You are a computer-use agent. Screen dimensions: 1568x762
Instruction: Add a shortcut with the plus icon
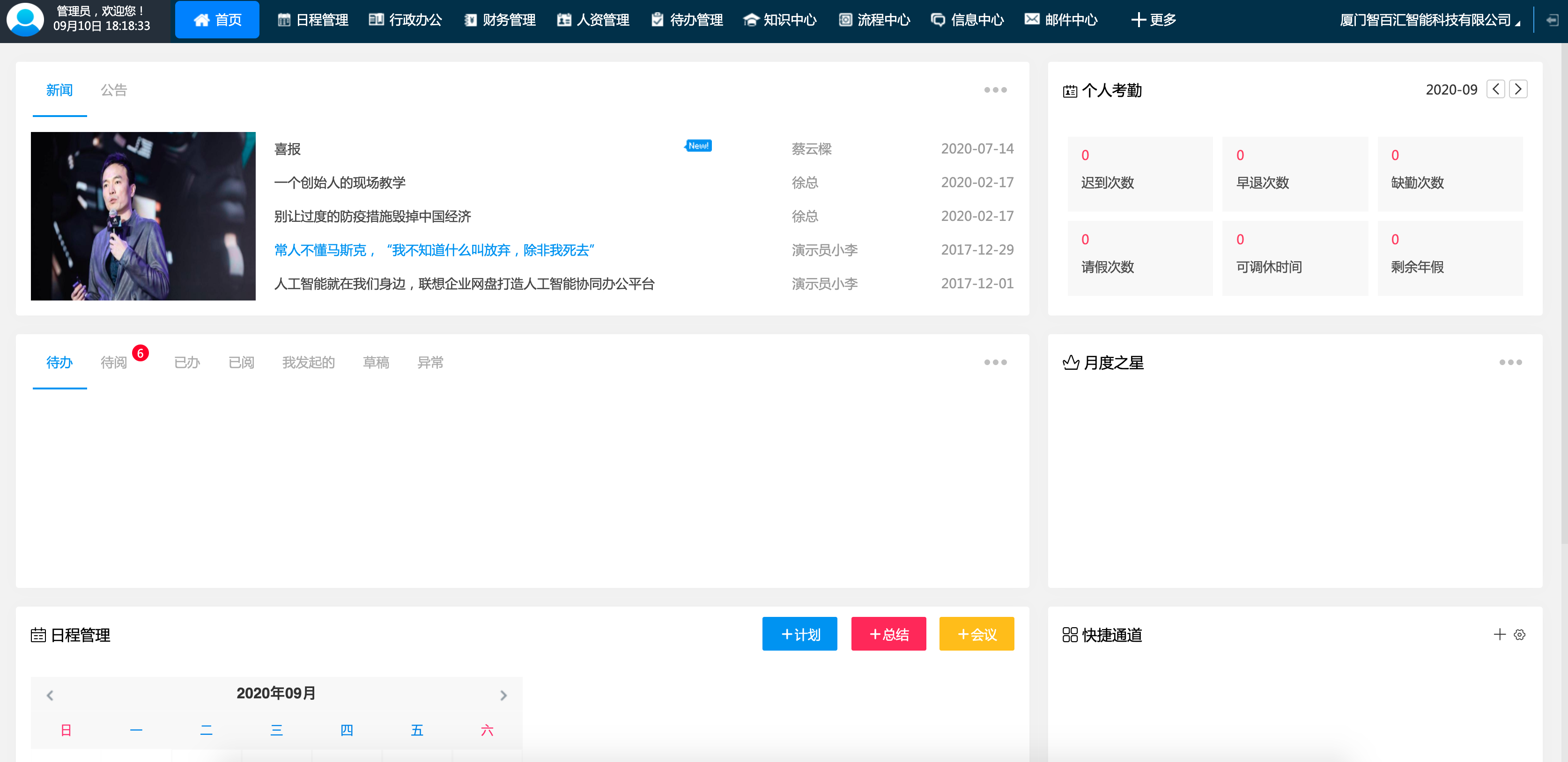pos(1500,634)
